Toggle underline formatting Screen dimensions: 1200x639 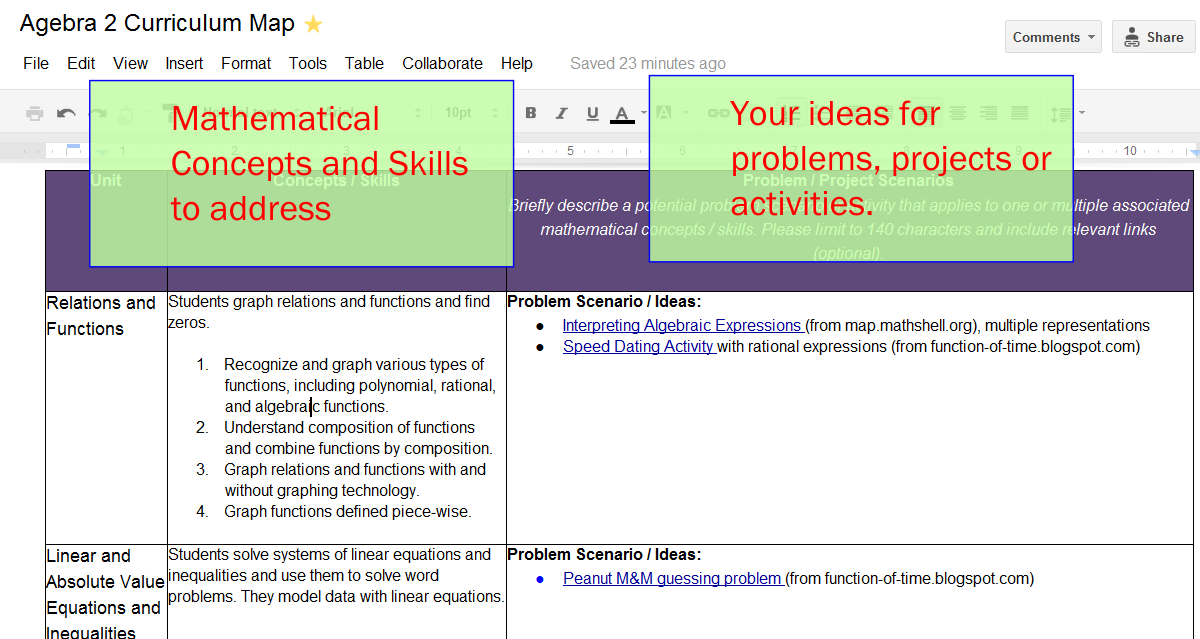coord(592,114)
